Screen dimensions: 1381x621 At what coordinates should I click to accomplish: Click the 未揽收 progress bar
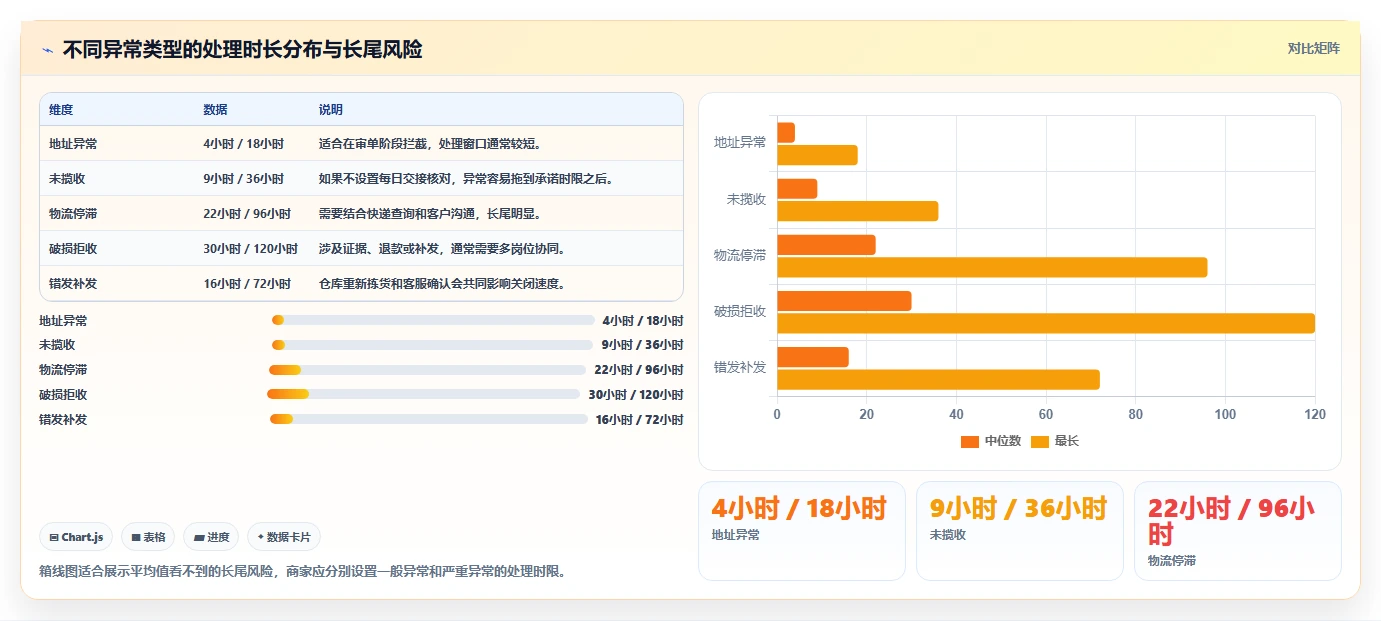click(433, 345)
